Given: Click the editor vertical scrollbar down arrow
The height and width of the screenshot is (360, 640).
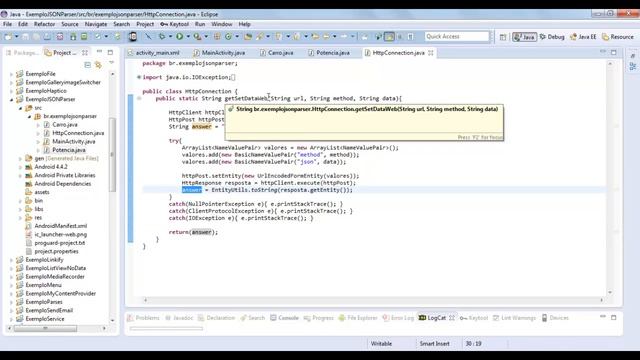Looking at the screenshot, I should (x=610, y=292).
